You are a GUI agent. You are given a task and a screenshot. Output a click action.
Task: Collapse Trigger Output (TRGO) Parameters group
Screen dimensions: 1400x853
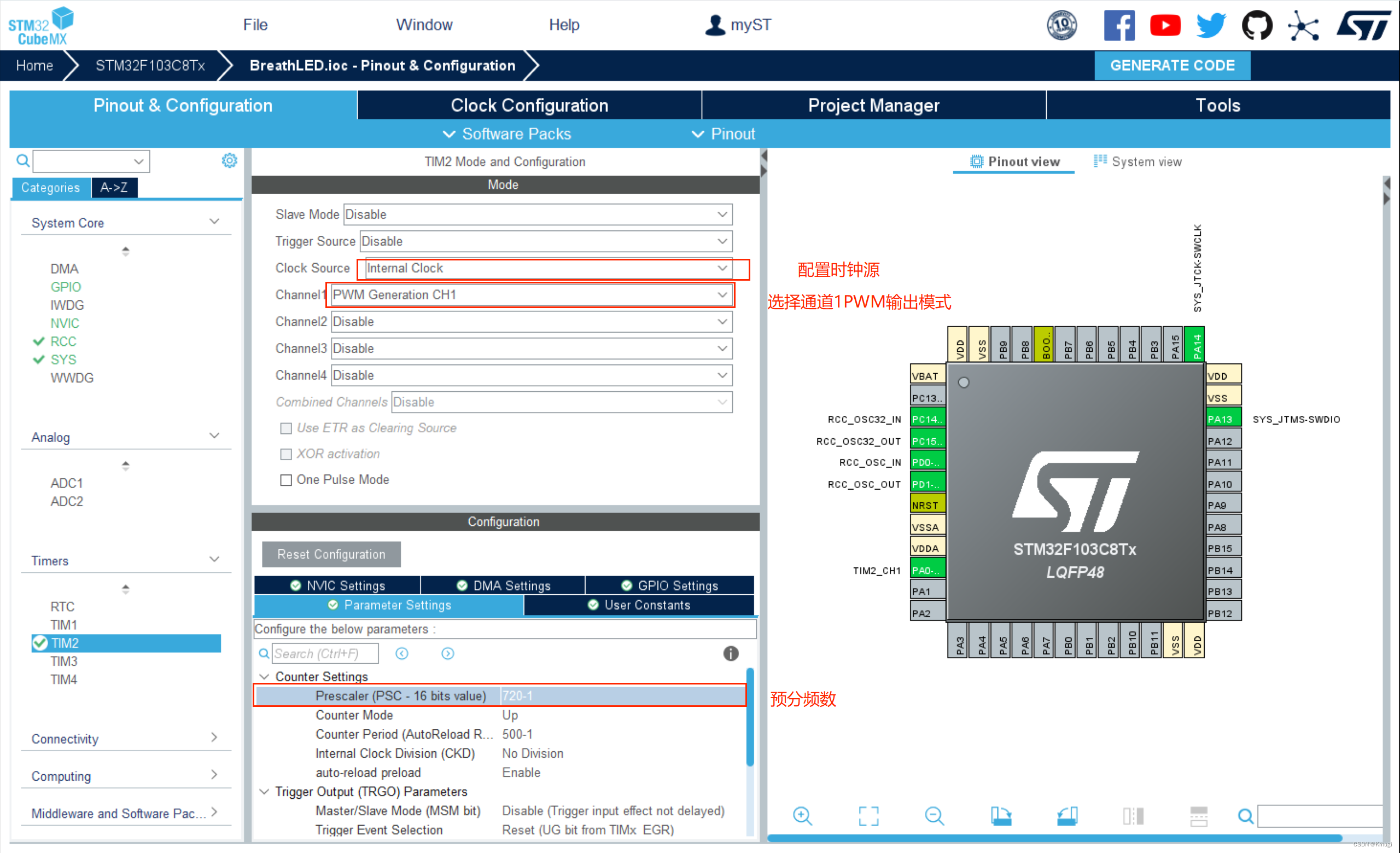point(264,792)
